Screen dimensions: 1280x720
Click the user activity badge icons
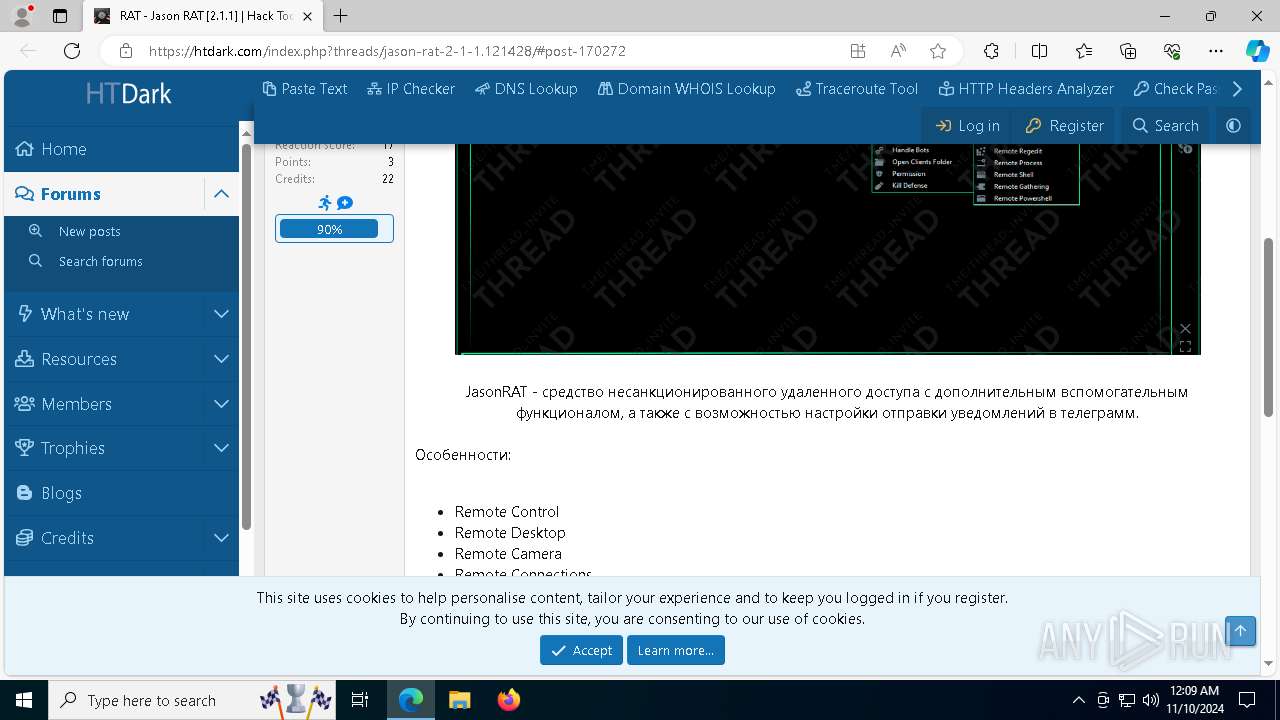[x=334, y=203]
